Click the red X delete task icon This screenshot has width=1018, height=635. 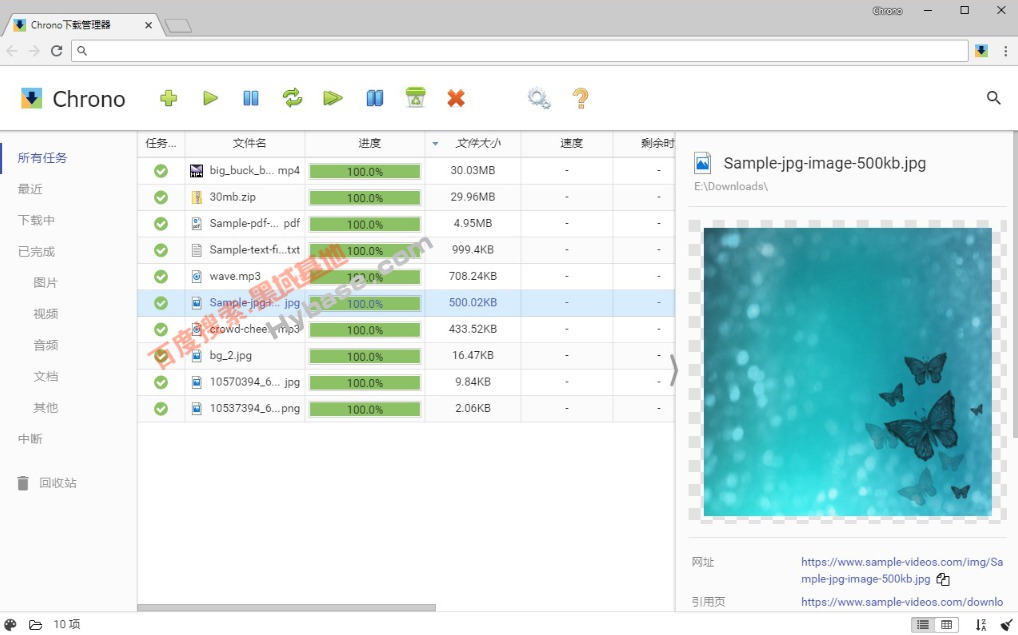click(x=456, y=98)
